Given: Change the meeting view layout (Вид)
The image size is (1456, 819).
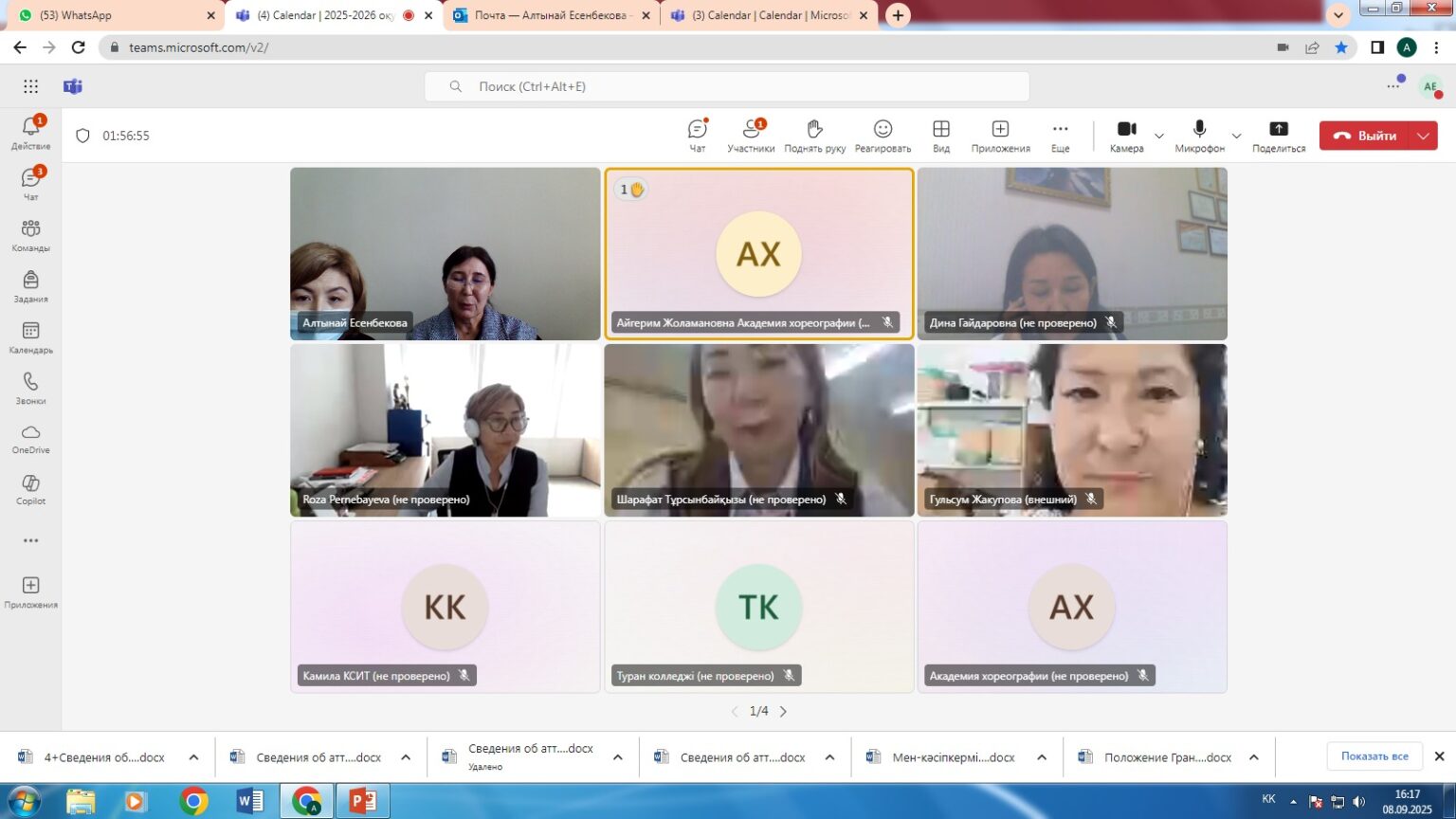Looking at the screenshot, I should coord(940,135).
